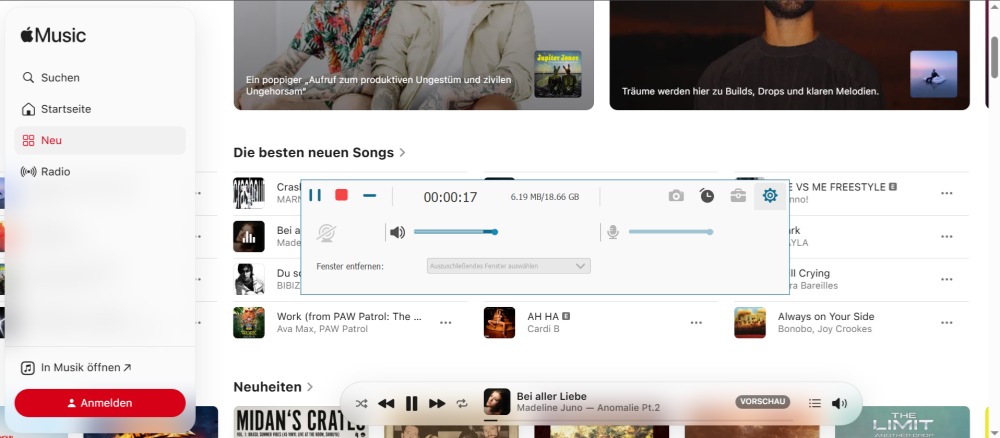Click the Bei aller Liebe player artwork
Screen dimensions: 1000x438
coord(497,402)
